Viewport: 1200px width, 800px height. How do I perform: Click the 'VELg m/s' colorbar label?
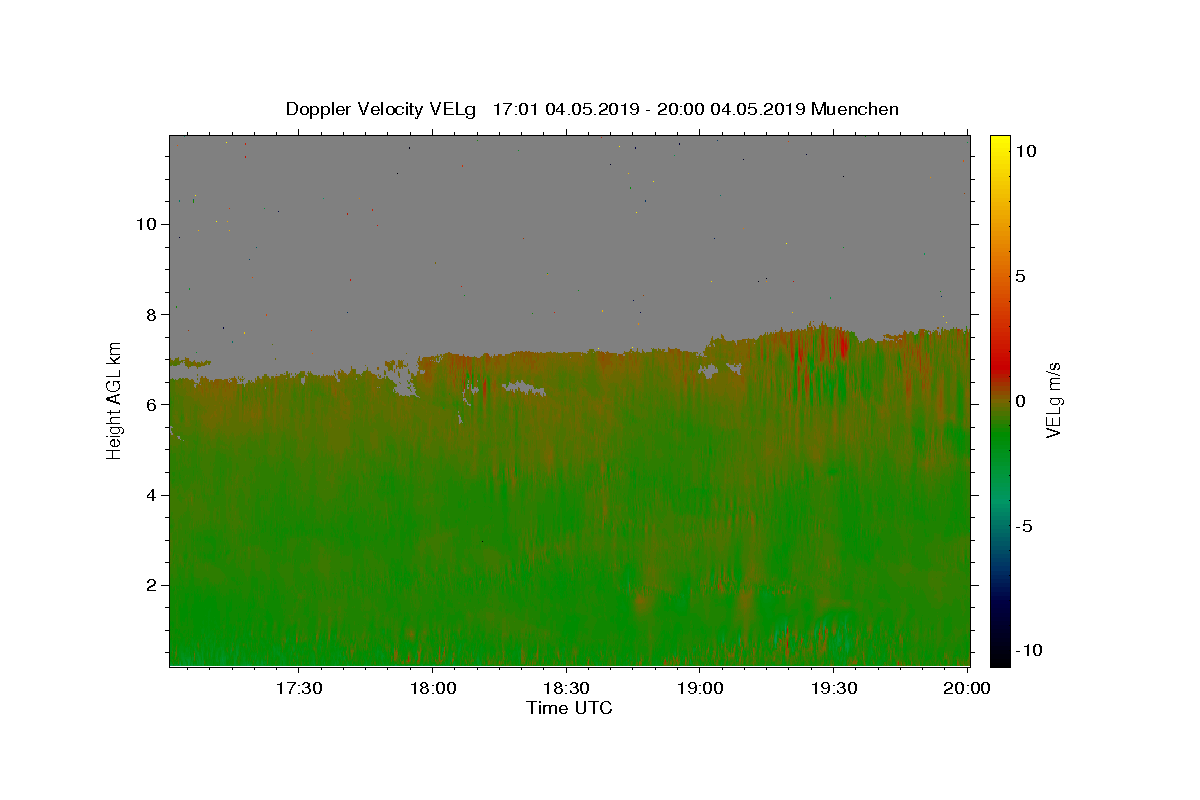click(1053, 400)
